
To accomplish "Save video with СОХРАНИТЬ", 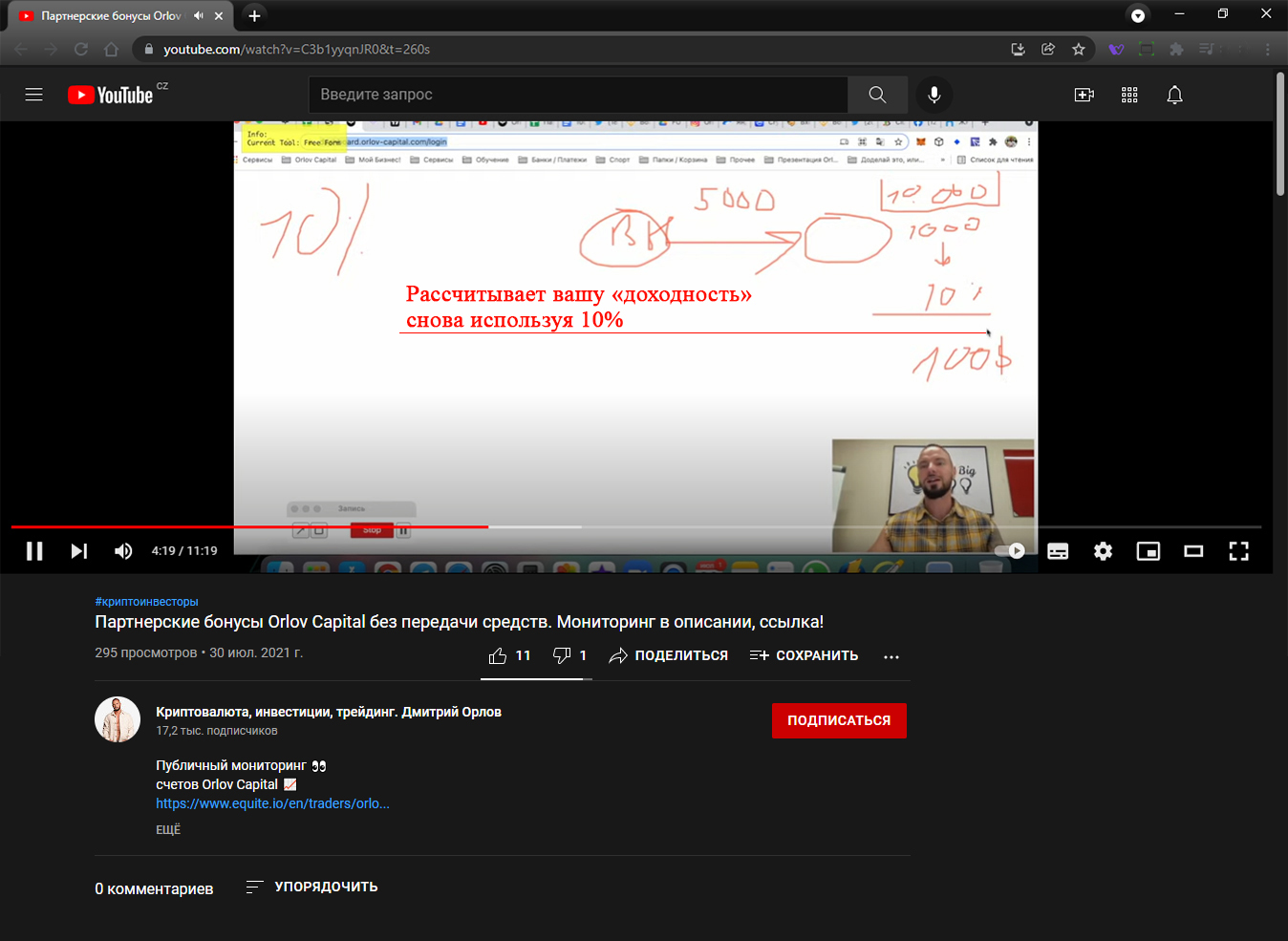I will pyautogui.click(x=804, y=655).
